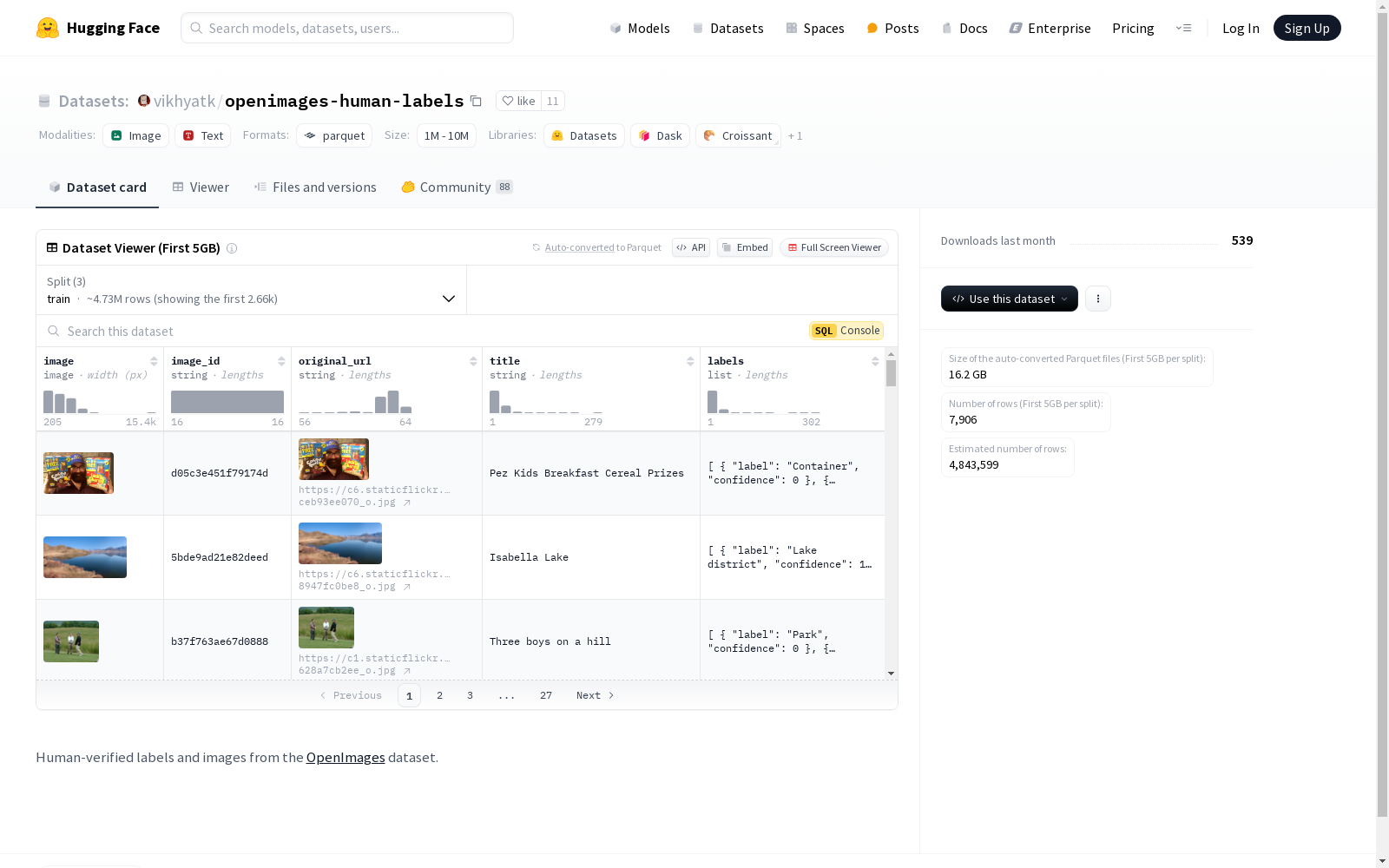The image size is (1389, 868).
Task: Click the like count 11
Action: coord(553,101)
